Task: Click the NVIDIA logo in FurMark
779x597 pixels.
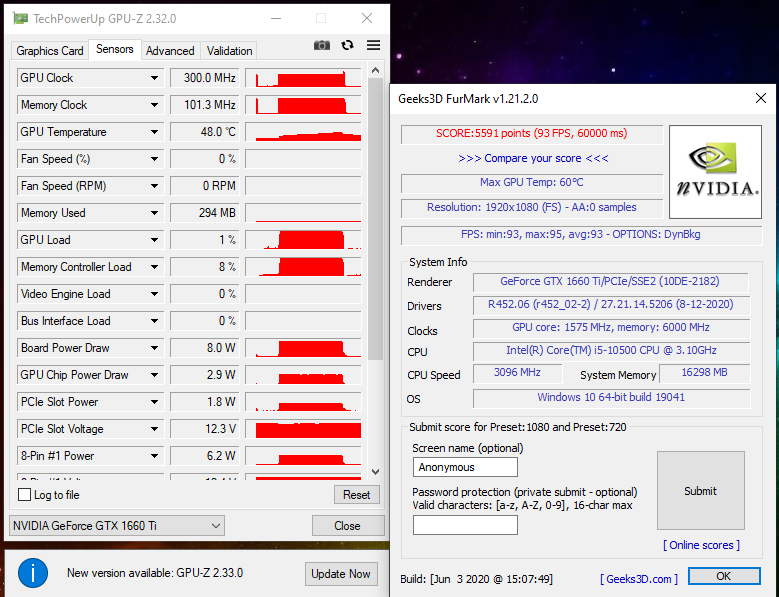Action: point(715,172)
